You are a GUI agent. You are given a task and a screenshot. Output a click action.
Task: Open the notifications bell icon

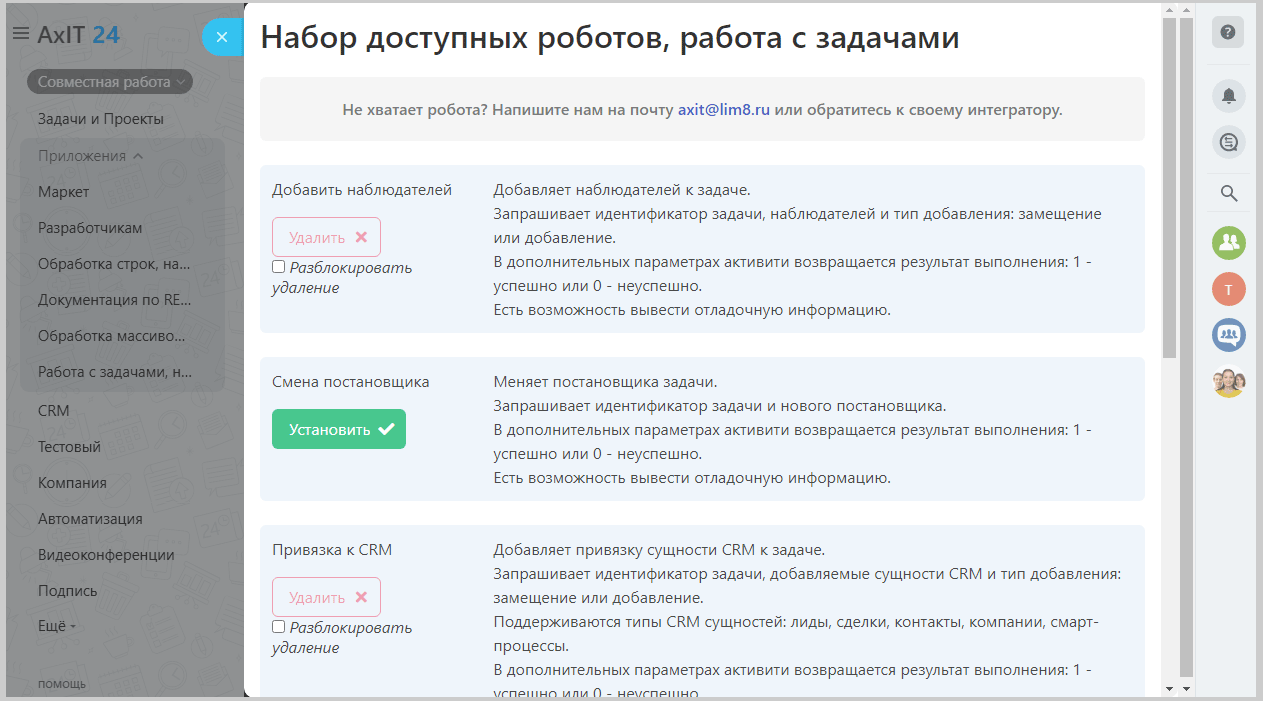point(1228,96)
